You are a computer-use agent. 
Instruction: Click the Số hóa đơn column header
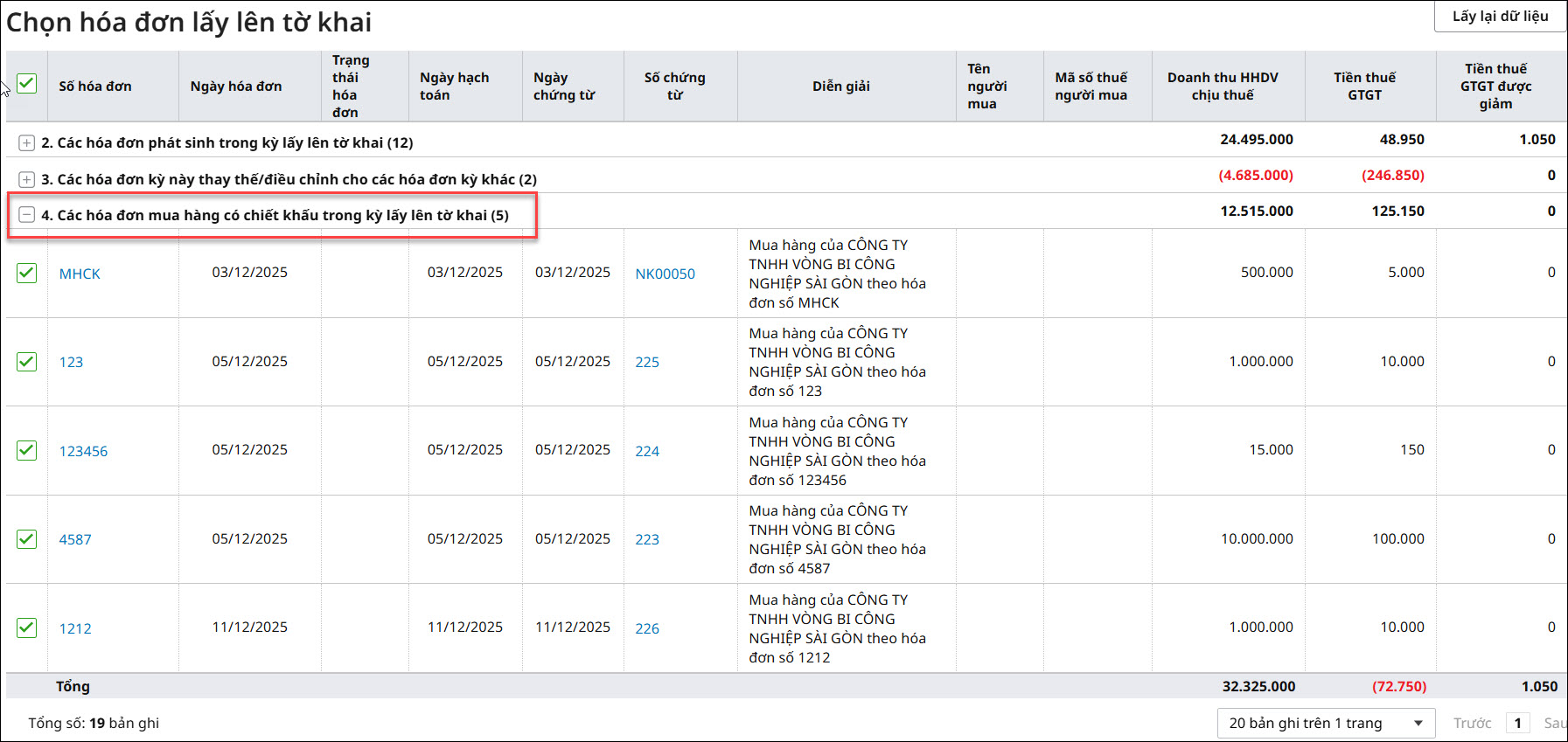[x=95, y=86]
